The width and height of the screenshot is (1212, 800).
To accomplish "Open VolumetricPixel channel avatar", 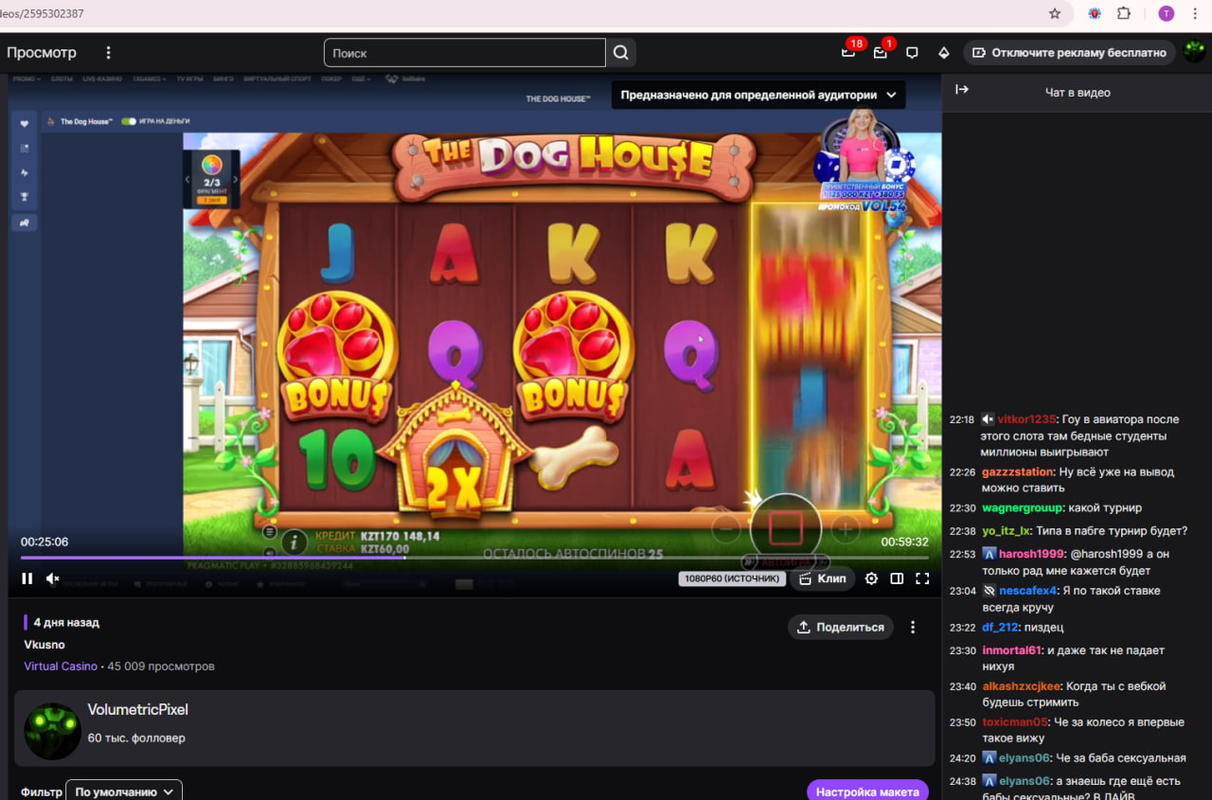I will point(52,731).
